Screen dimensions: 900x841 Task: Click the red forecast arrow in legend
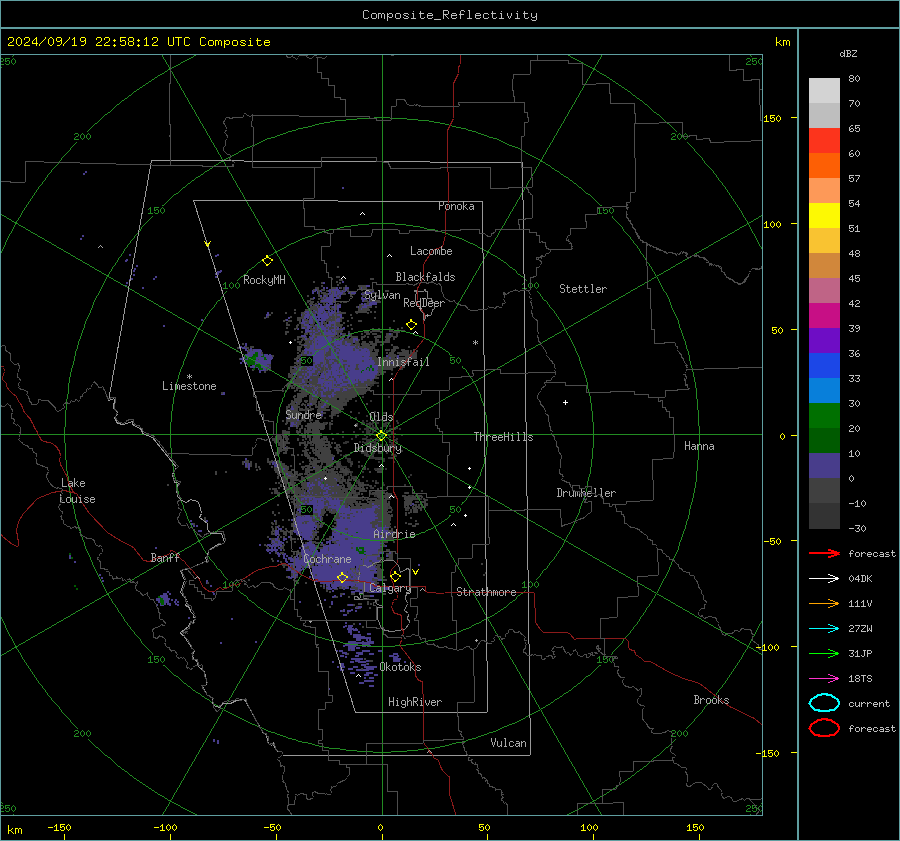pos(824,553)
